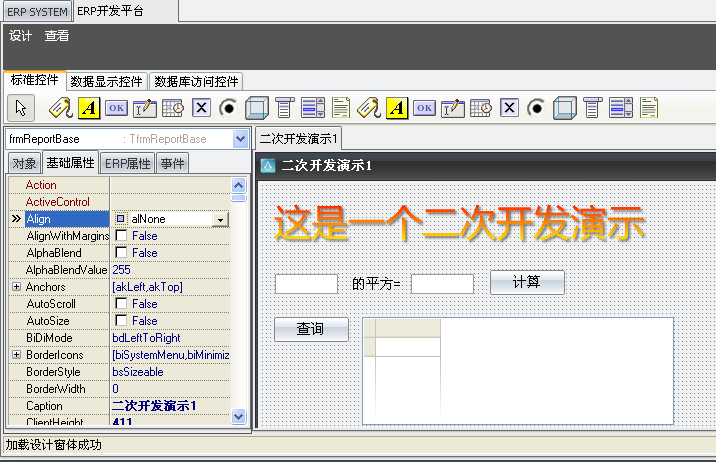Click the result box right of 的平方=
Screen dimensions: 716x462
pyautogui.click(x=442, y=284)
